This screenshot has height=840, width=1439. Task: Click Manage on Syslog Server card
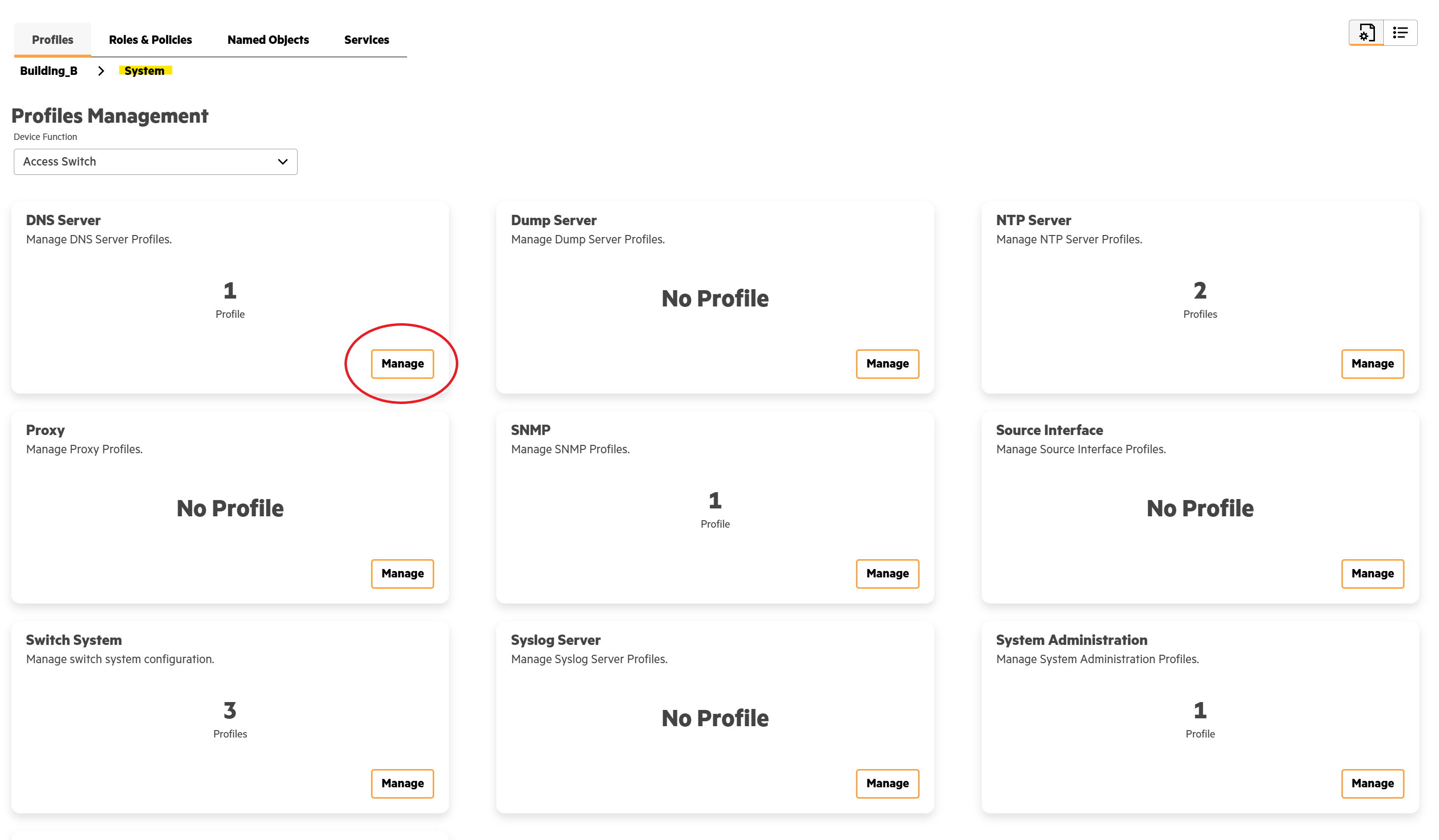[x=887, y=783]
